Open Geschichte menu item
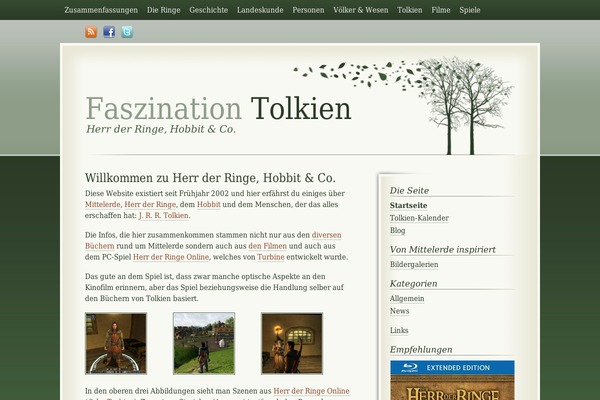Viewport: 600px width, 400px height. [x=209, y=10]
